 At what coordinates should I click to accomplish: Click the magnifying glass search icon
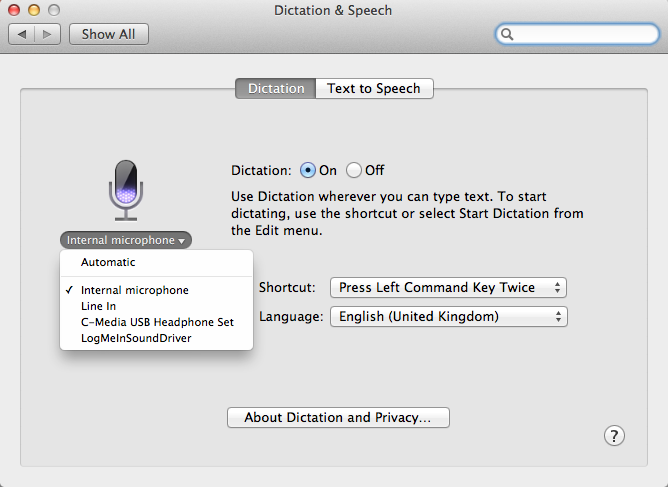pyautogui.click(x=508, y=34)
